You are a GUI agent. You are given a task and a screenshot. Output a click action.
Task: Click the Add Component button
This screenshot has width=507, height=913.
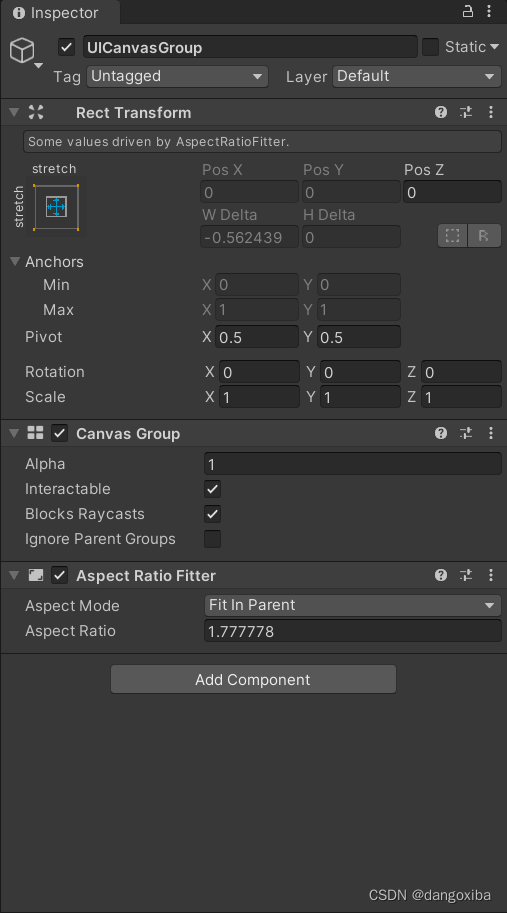click(x=253, y=680)
